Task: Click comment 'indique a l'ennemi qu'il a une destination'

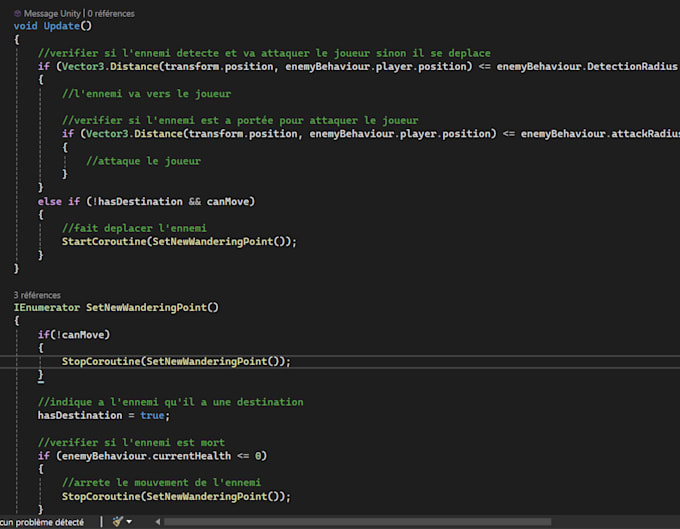Action: pyautogui.click(x=170, y=402)
